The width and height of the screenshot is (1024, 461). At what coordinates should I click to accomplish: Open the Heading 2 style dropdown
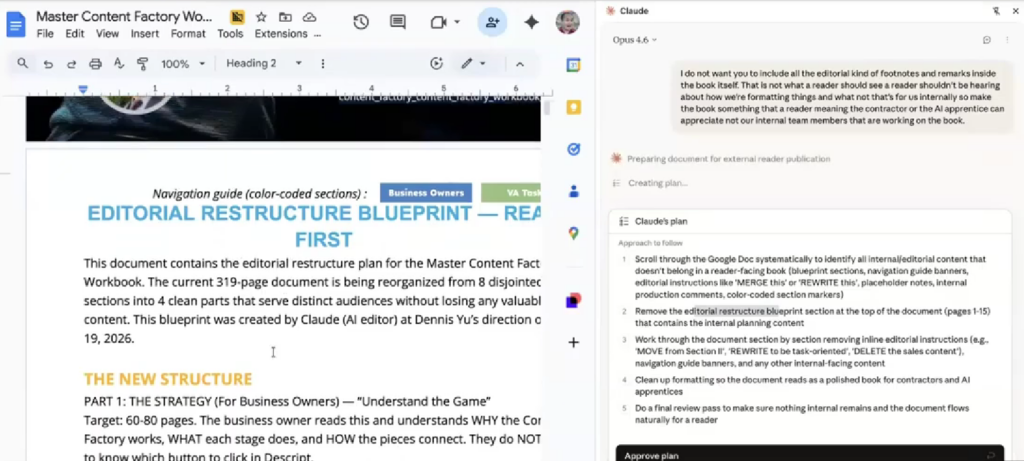tap(264, 64)
